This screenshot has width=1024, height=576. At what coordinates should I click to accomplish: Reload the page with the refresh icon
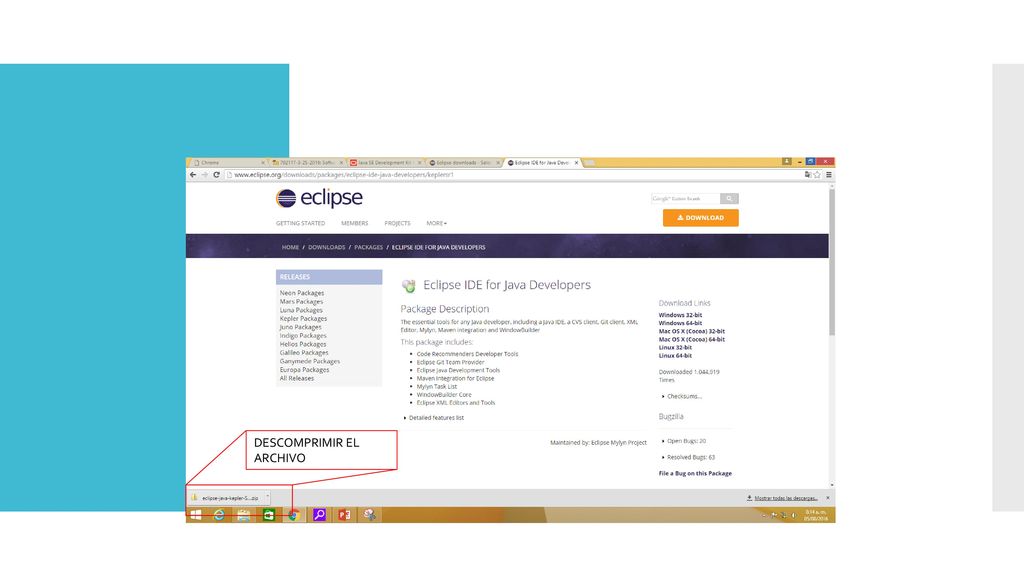tap(216, 175)
